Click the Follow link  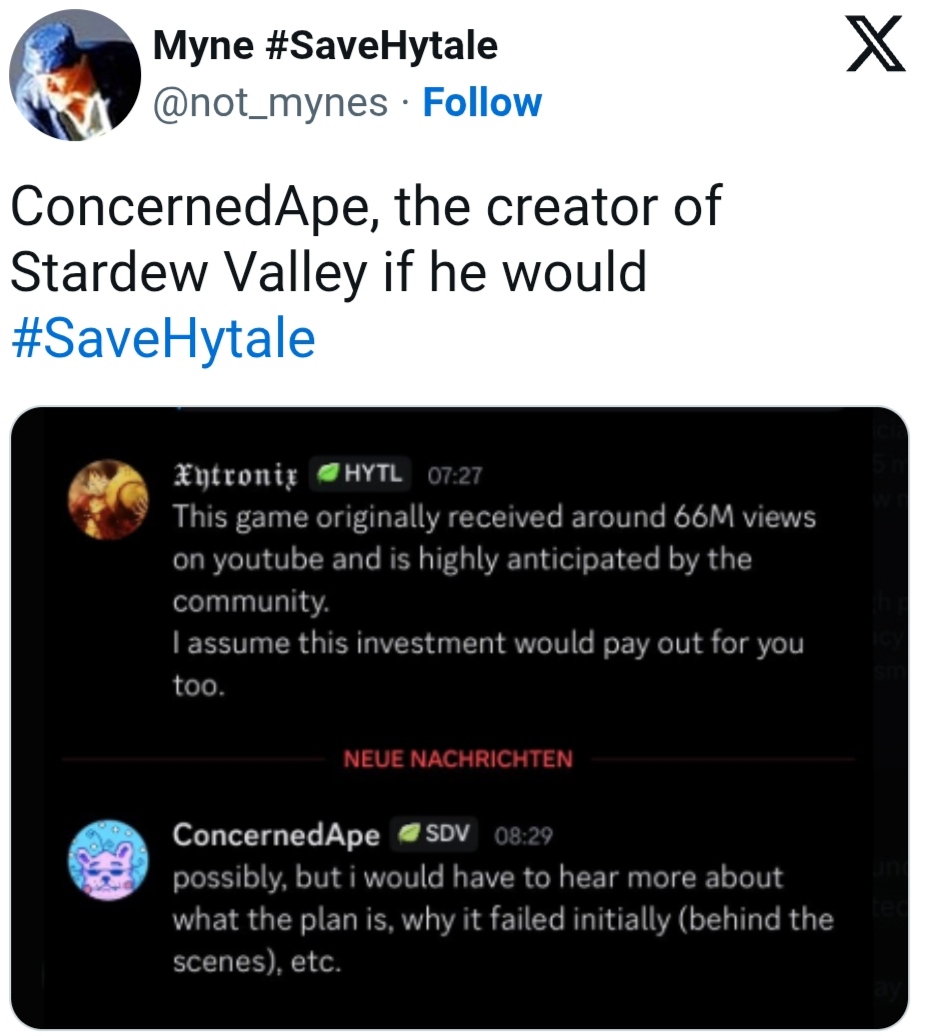click(482, 102)
